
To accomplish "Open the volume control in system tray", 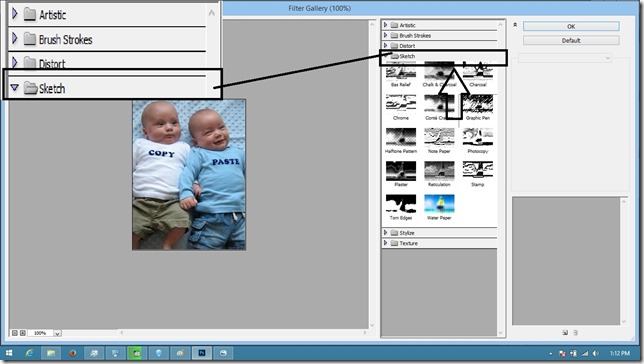I will pos(596,353).
